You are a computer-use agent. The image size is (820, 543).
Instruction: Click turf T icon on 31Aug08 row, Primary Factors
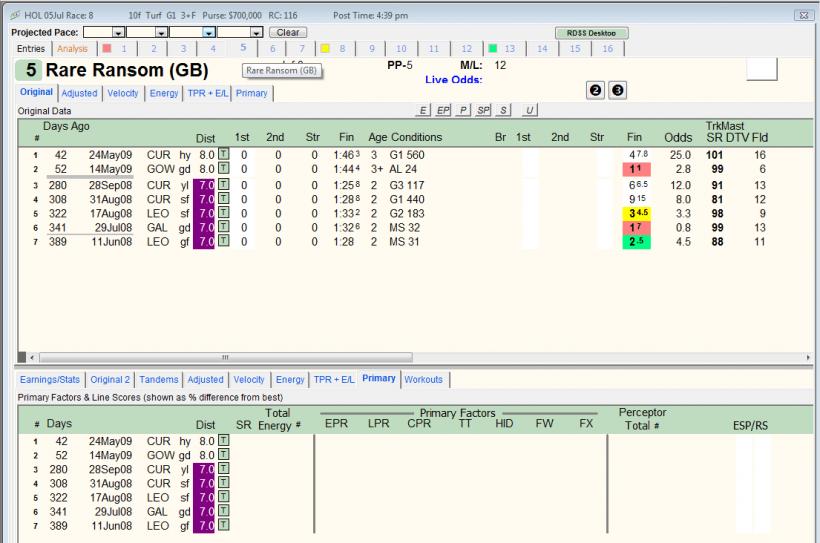223,482
